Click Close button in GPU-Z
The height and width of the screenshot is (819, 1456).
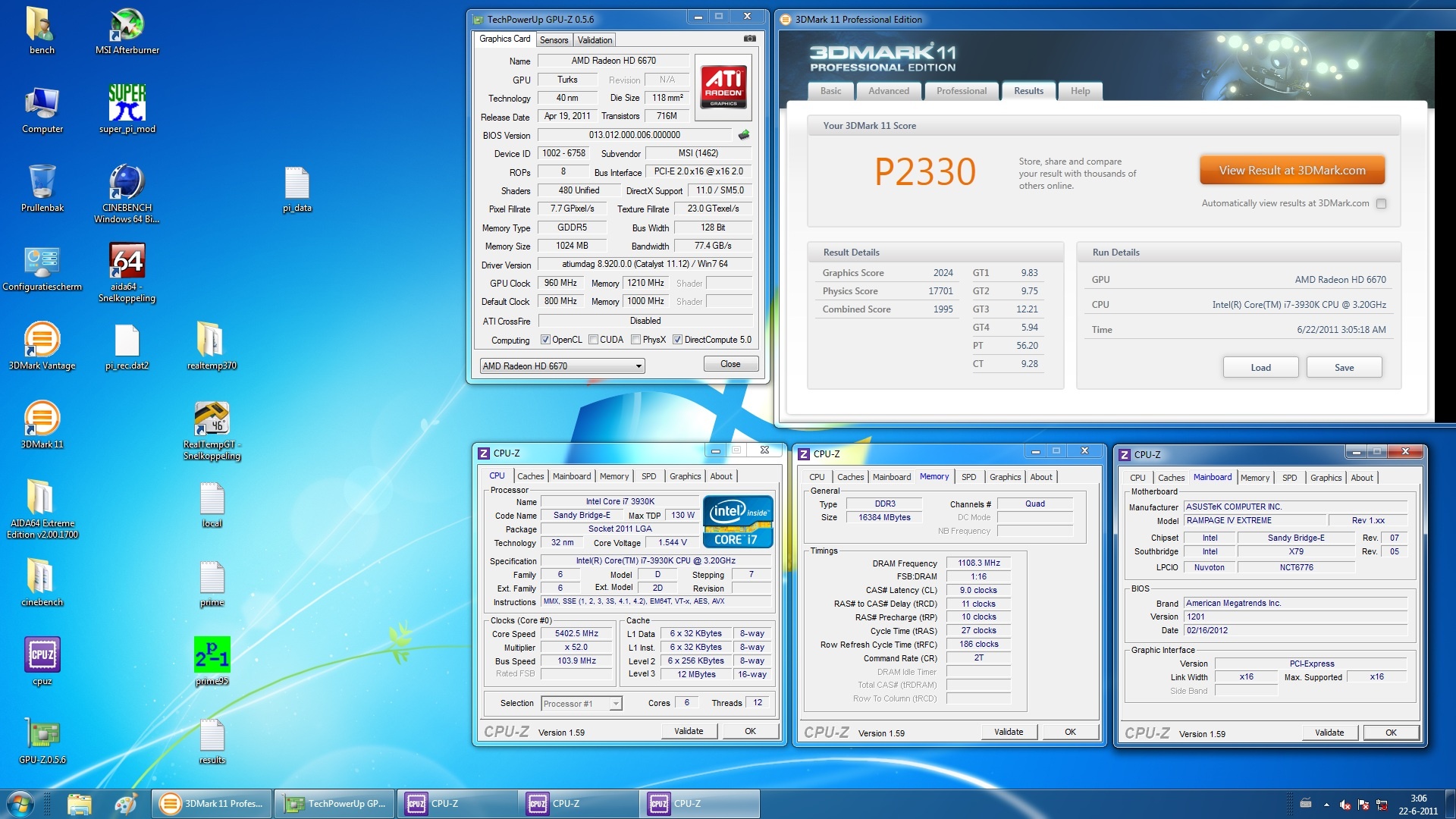(730, 364)
